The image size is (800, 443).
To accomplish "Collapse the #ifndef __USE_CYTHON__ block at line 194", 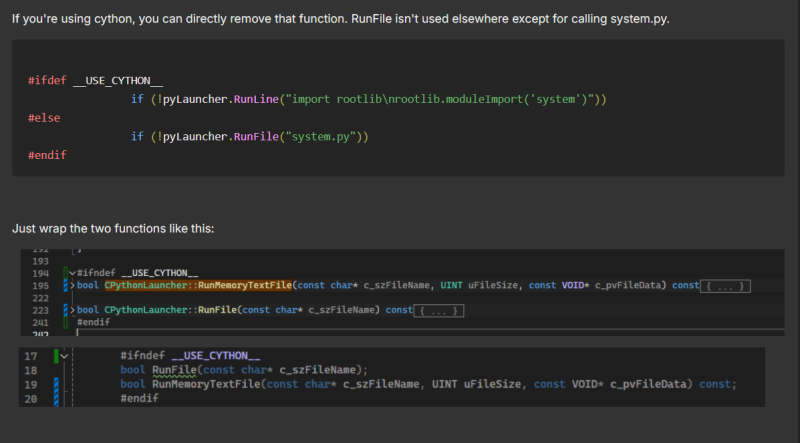I will tap(71, 273).
